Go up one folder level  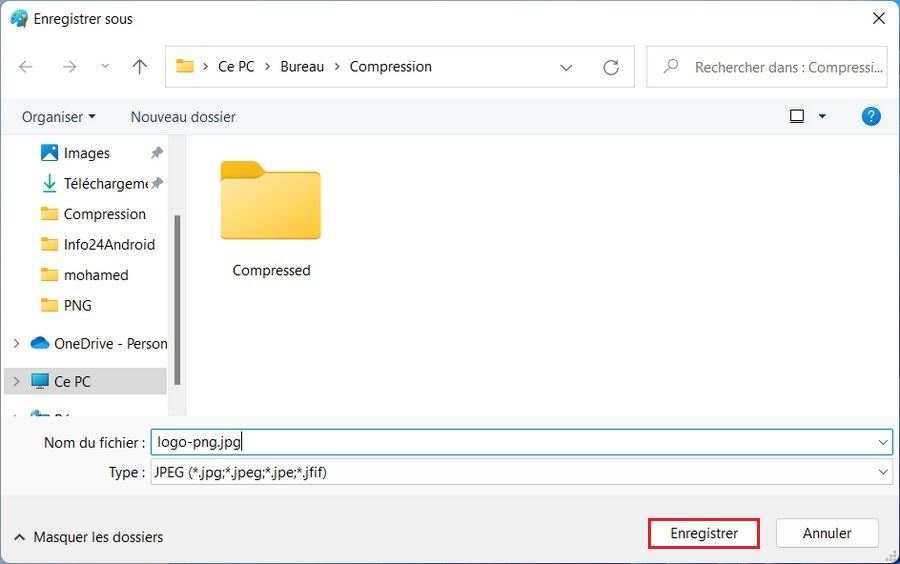tap(140, 67)
